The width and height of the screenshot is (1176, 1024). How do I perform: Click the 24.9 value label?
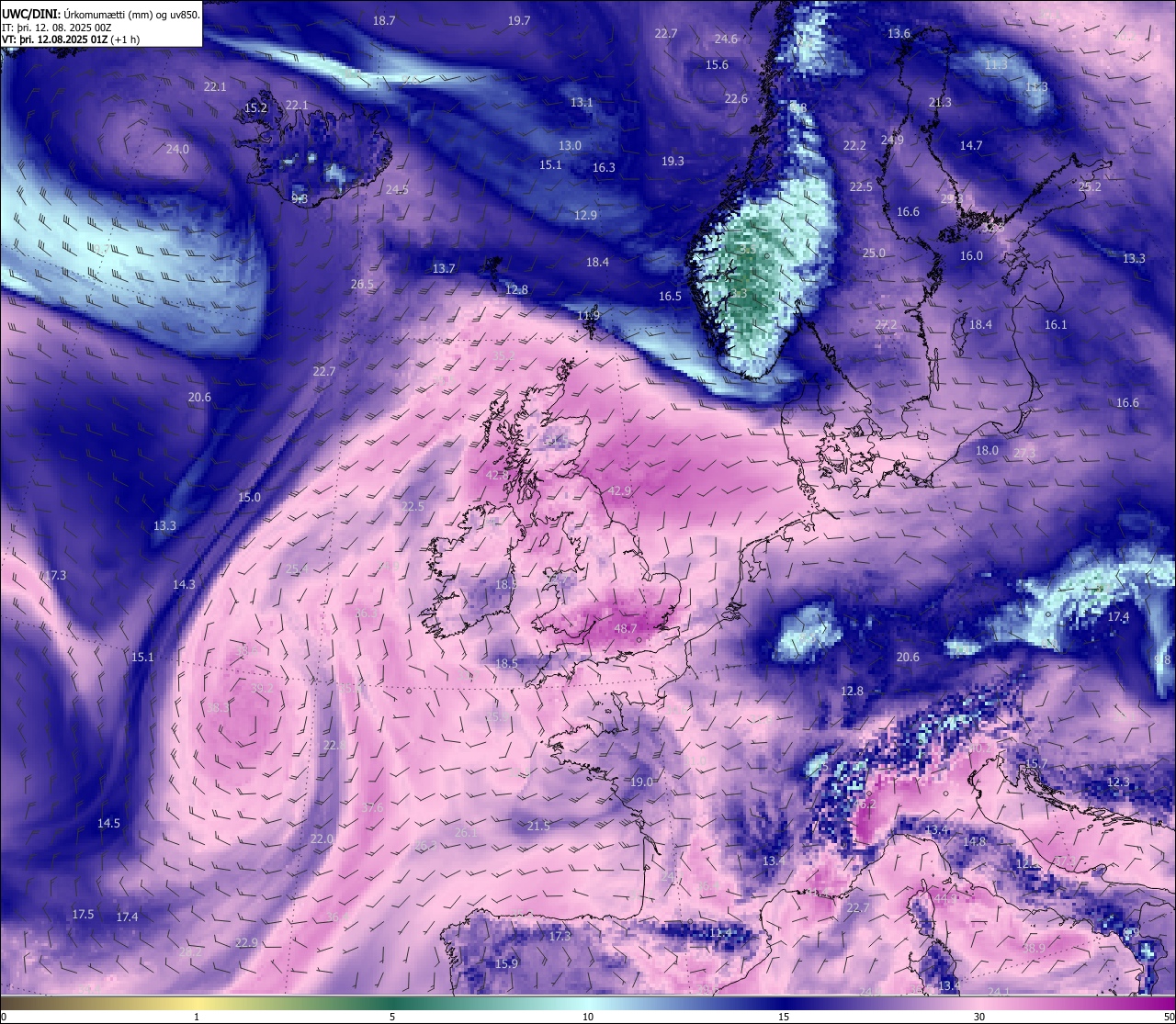click(891, 140)
